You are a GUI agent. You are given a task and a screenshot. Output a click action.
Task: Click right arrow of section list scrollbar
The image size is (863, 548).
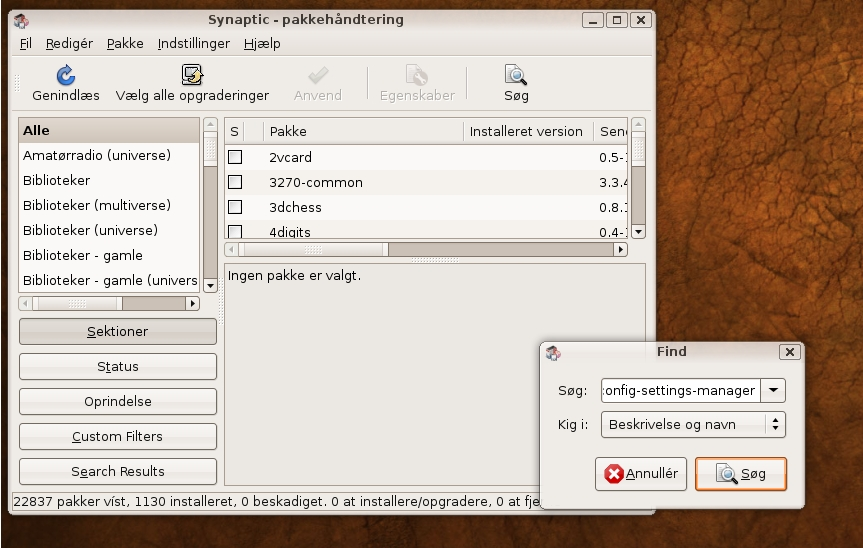point(192,304)
